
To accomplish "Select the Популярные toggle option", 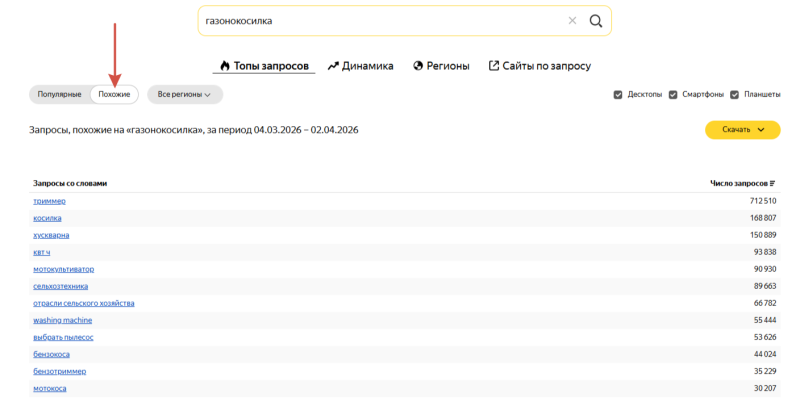I will (60, 94).
